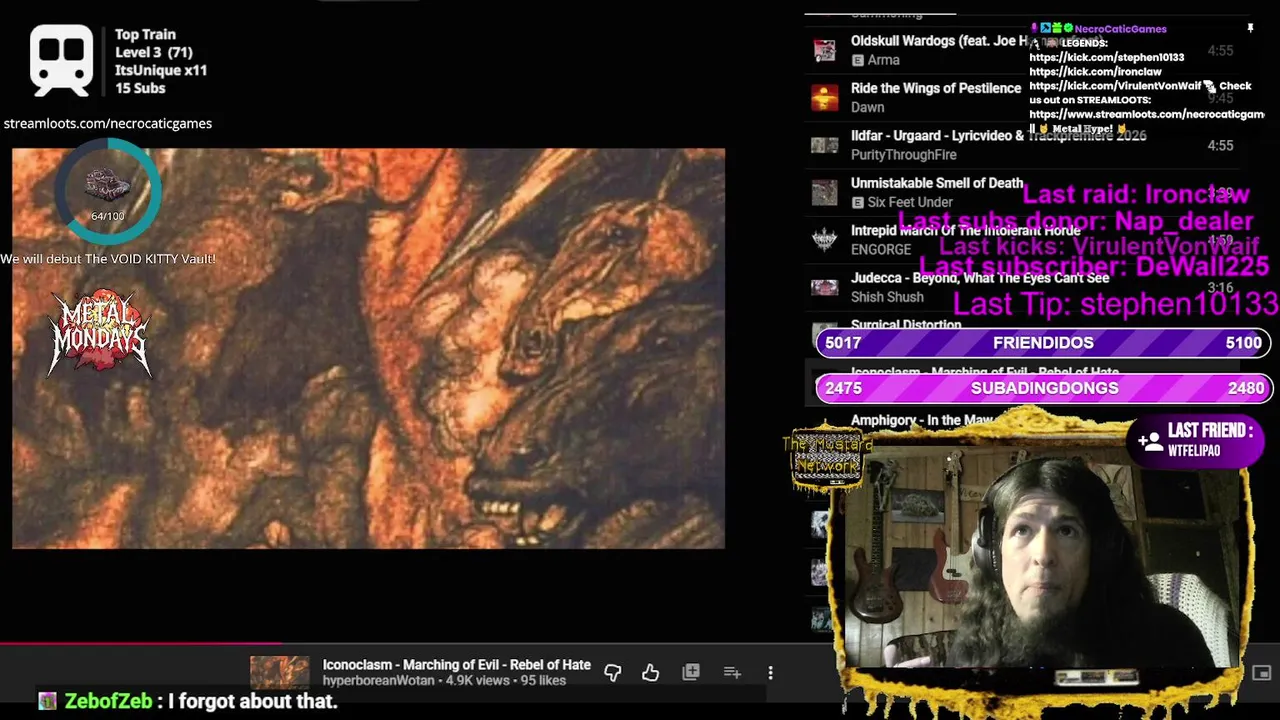Click the ENGORGE logo thumbnail
Image resolution: width=1280 pixels, height=720 pixels.
point(824,240)
